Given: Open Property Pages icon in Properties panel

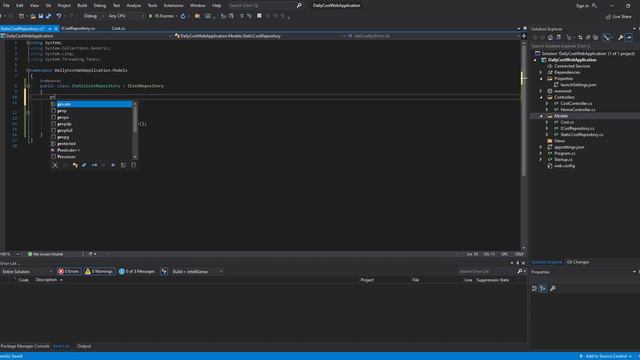Looking at the screenshot, I should click(553, 289).
